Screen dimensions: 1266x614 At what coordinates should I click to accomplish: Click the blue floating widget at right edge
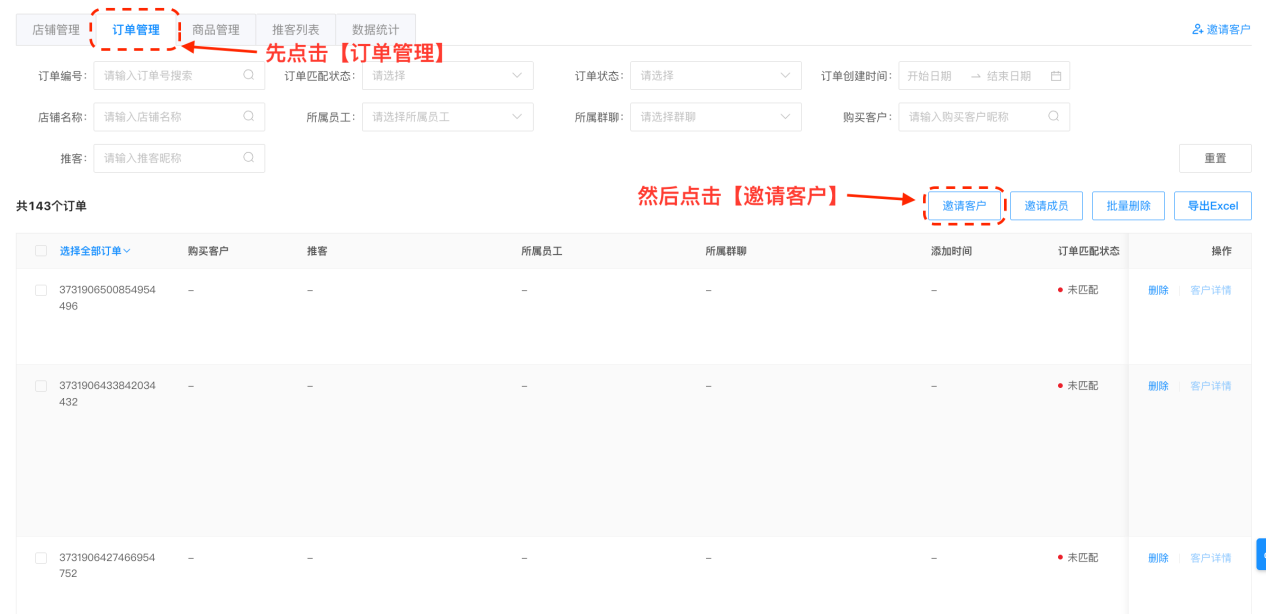pyautogui.click(x=1261, y=554)
